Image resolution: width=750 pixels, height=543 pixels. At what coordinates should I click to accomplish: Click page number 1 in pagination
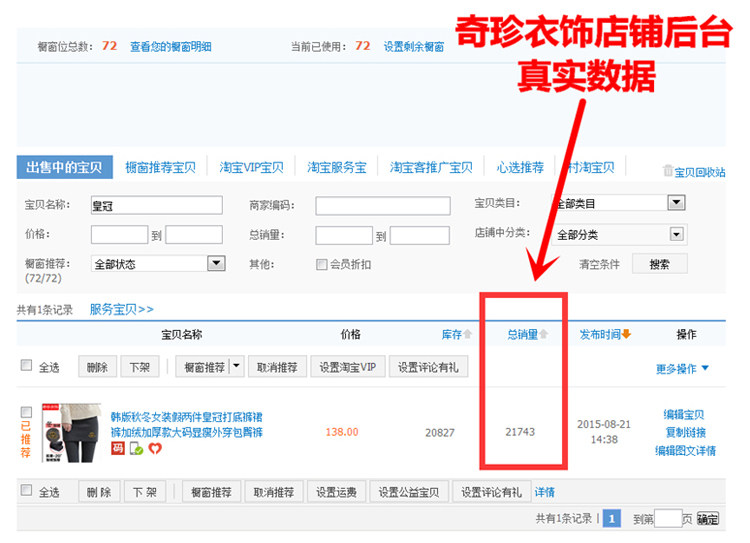coord(612,519)
